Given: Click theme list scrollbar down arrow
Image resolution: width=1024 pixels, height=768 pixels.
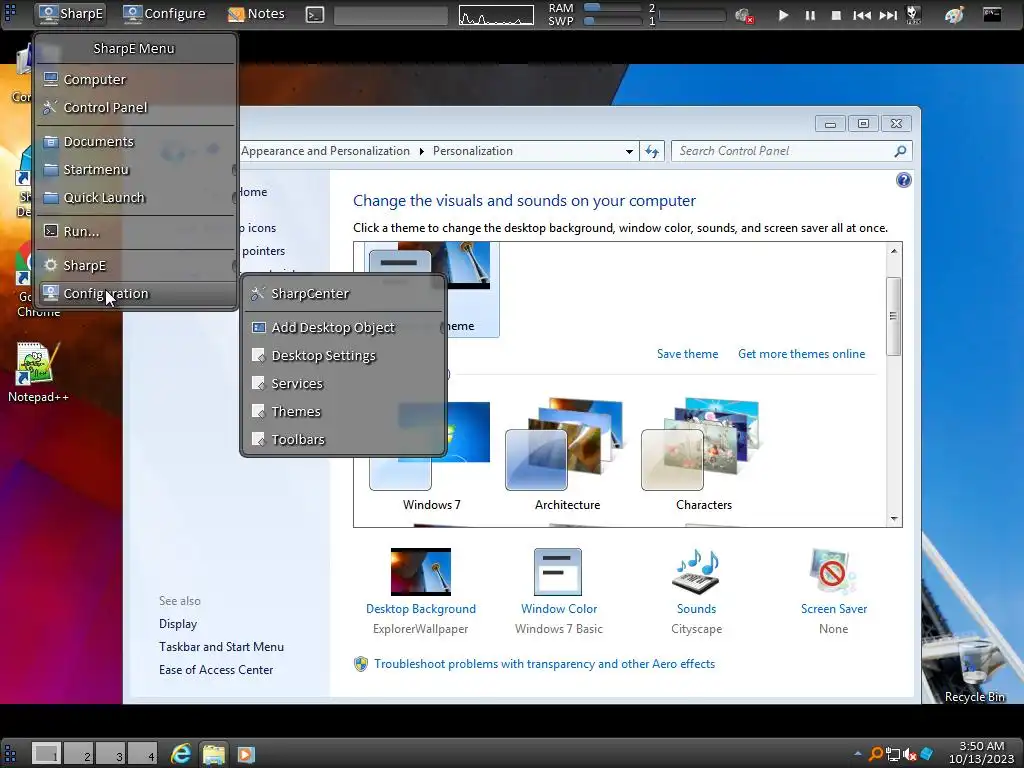Looking at the screenshot, I should [894, 519].
